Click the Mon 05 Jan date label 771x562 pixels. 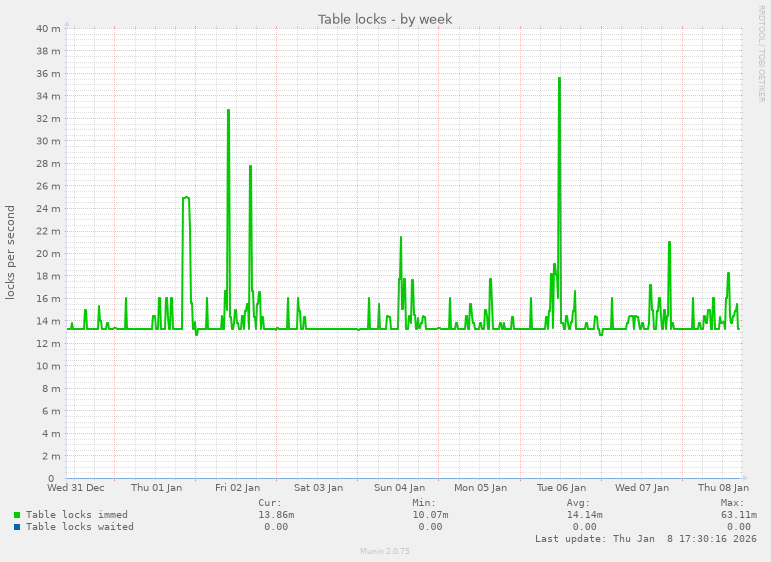tap(481, 488)
